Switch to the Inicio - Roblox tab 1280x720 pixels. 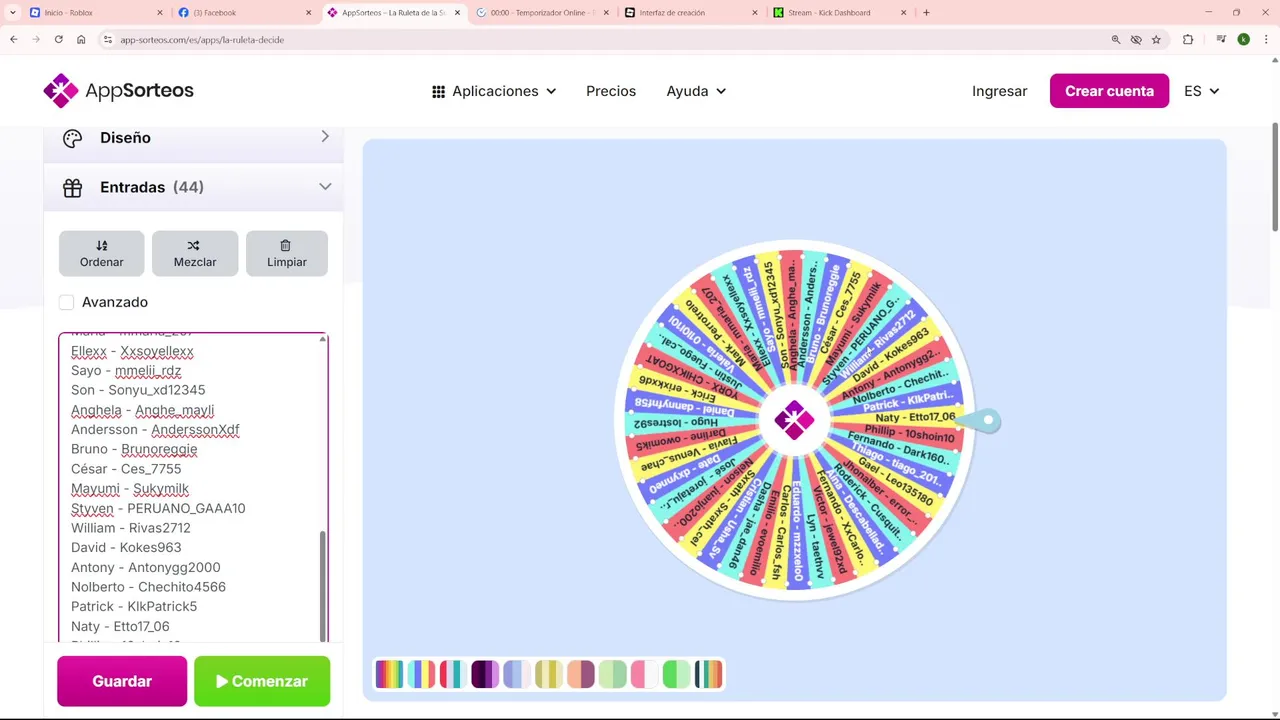[x=95, y=13]
